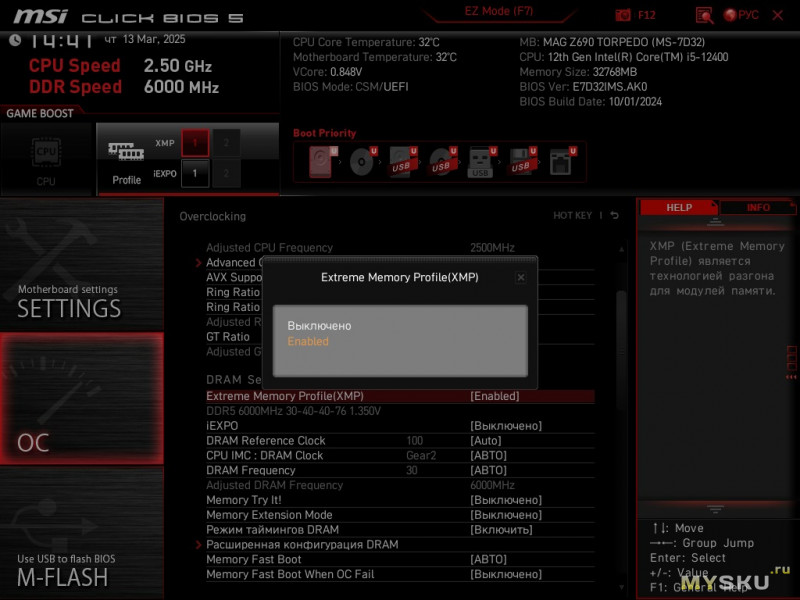Select the hard drive boot priority device
Viewport: 800px width, 600px height.
pyautogui.click(x=322, y=162)
